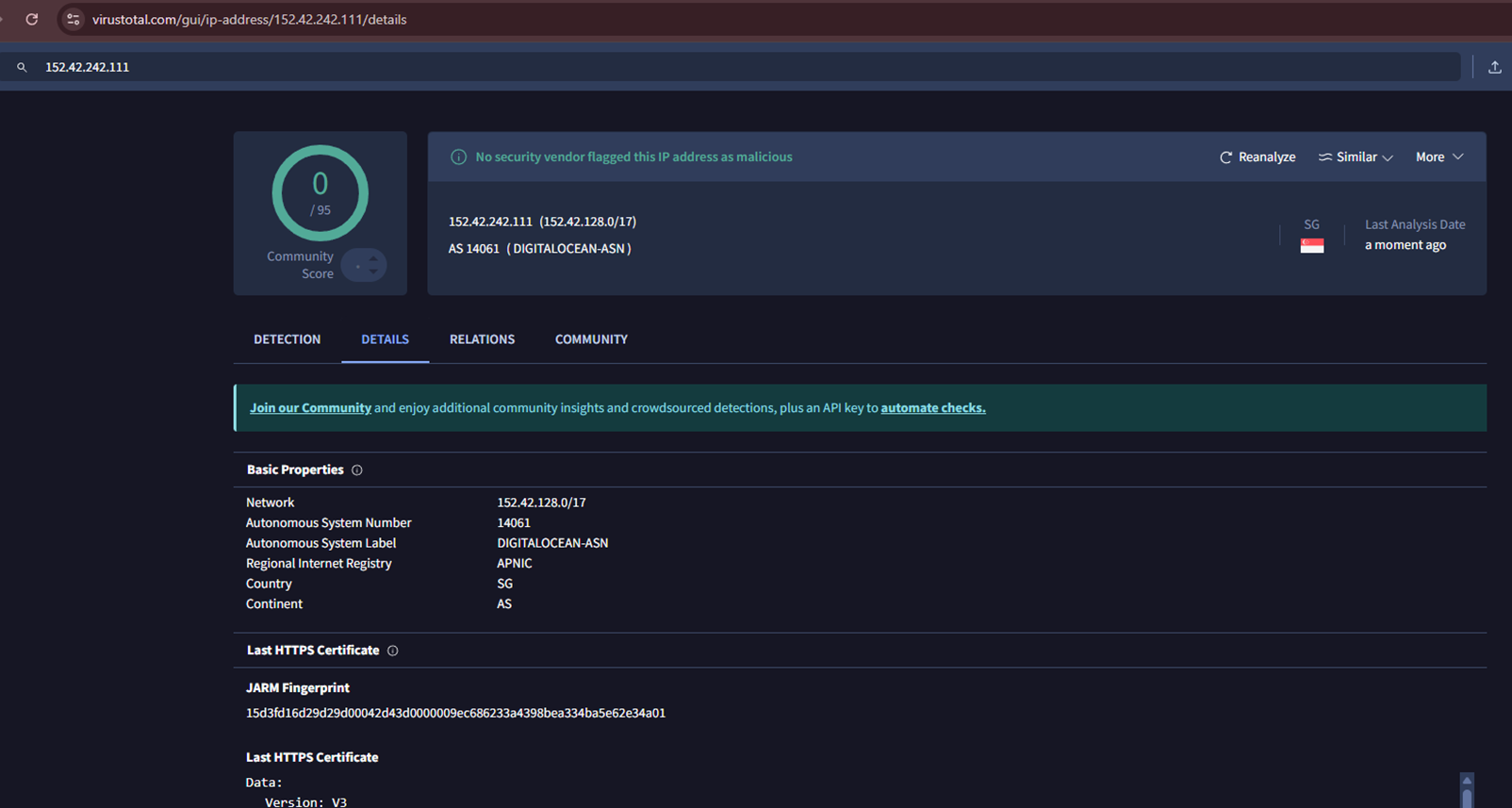
Task: Click info icon beside no-vendor-flagged message
Action: pos(458,157)
